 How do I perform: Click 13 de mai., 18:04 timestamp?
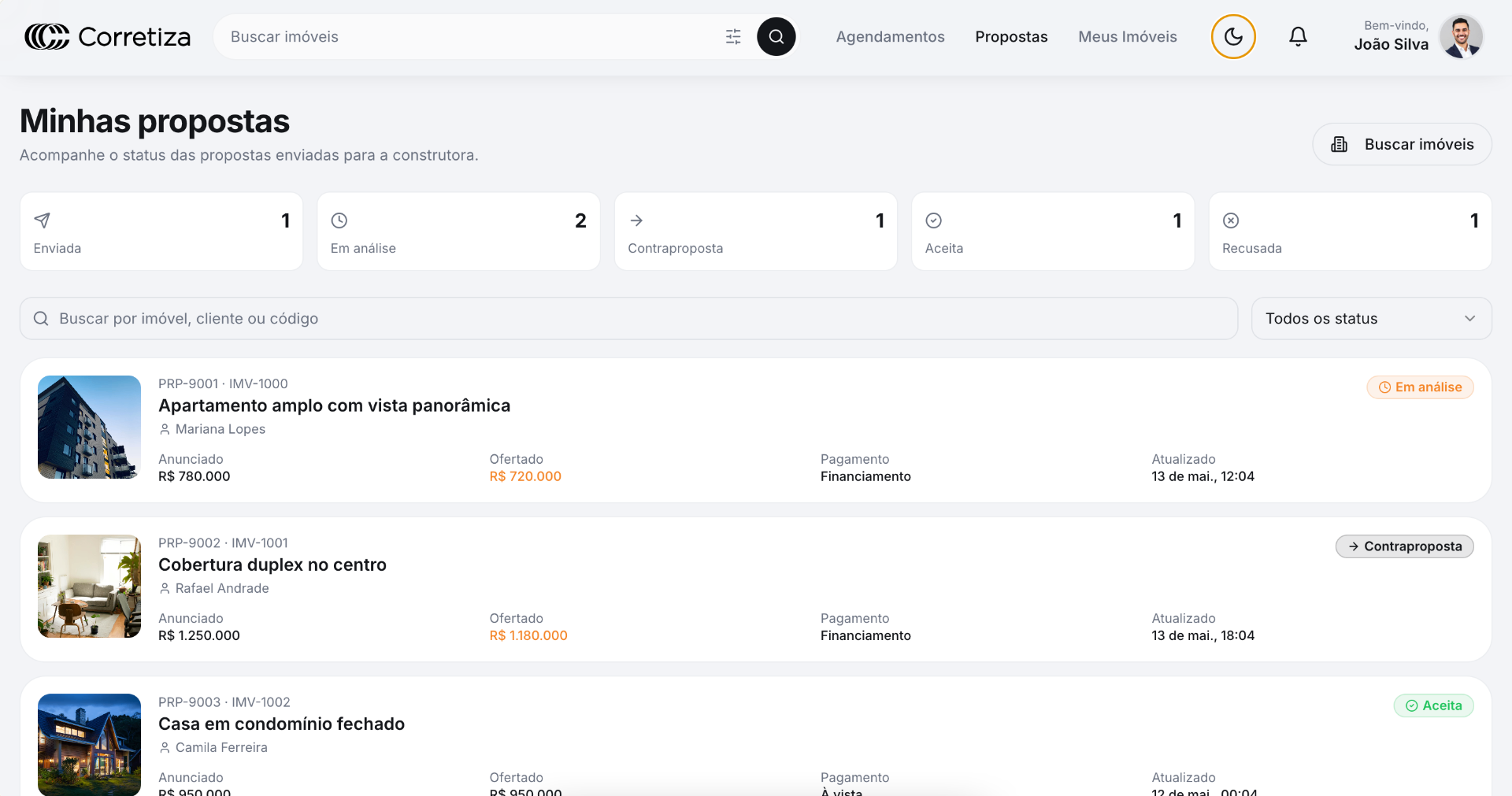(1203, 635)
